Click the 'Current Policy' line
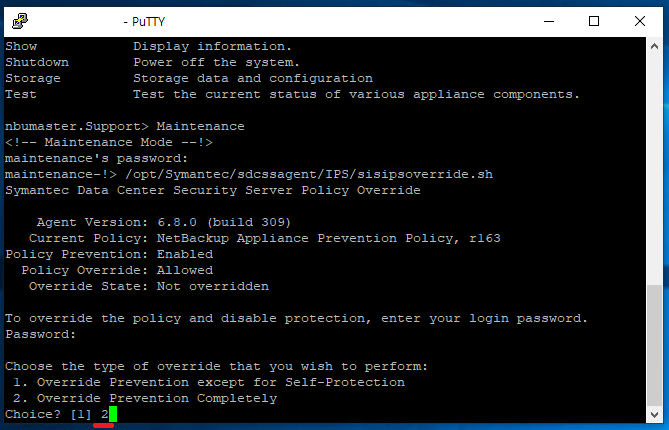Screen dimensions: 669x430 pyautogui.click(x=265, y=238)
